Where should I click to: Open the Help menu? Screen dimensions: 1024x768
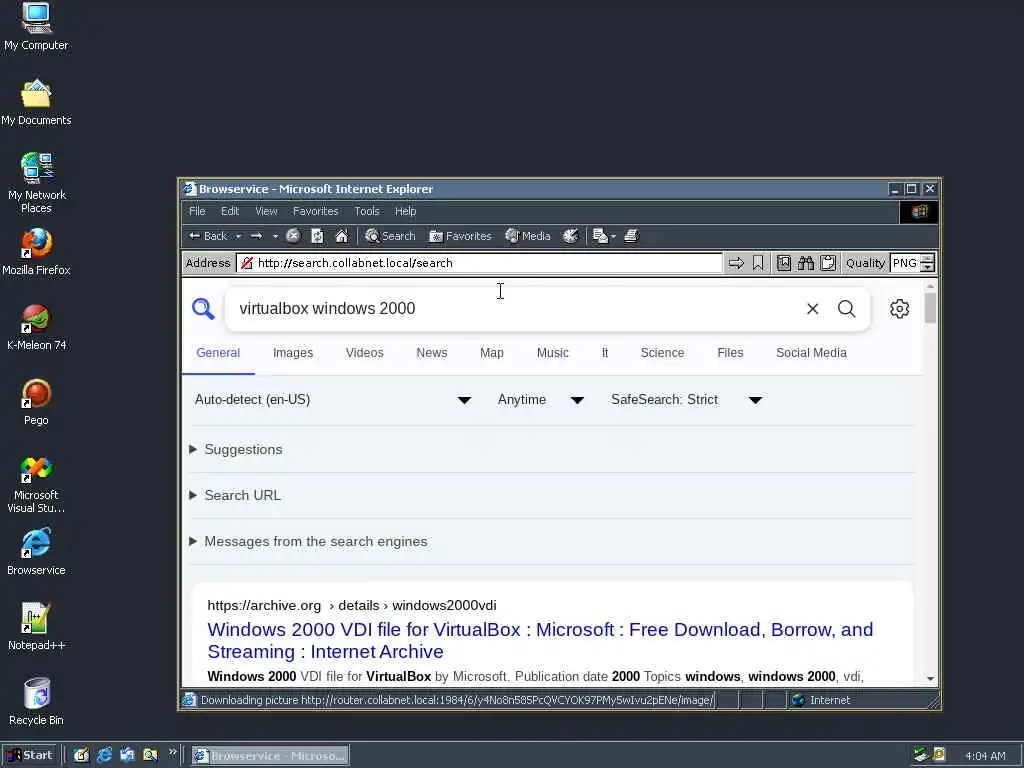(406, 211)
